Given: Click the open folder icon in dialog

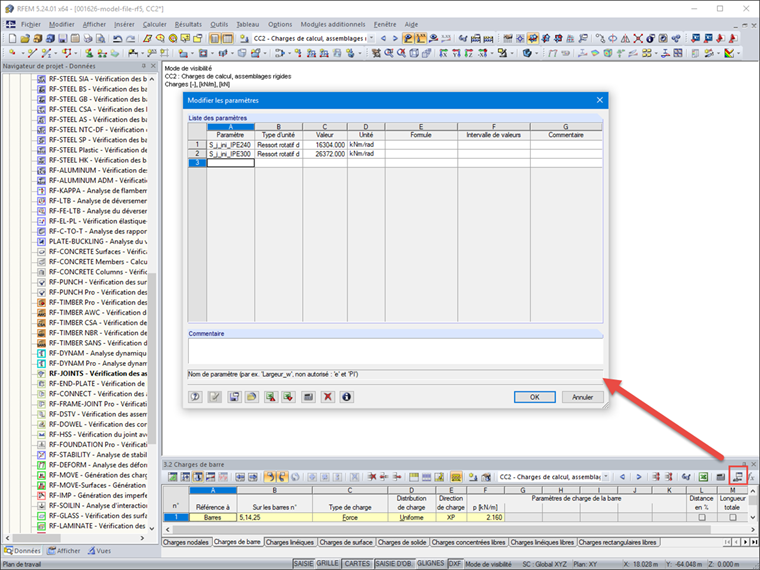Looking at the screenshot, I should coord(252,396).
